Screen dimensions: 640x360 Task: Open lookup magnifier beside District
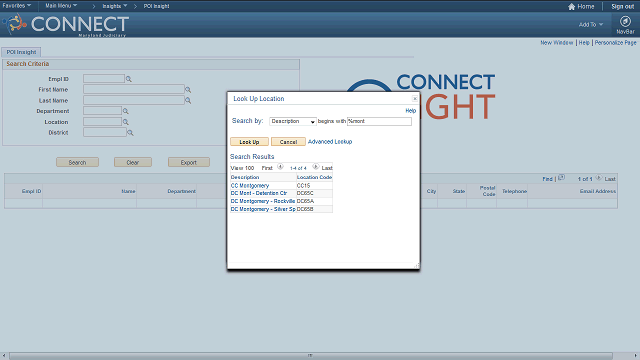[130, 133]
